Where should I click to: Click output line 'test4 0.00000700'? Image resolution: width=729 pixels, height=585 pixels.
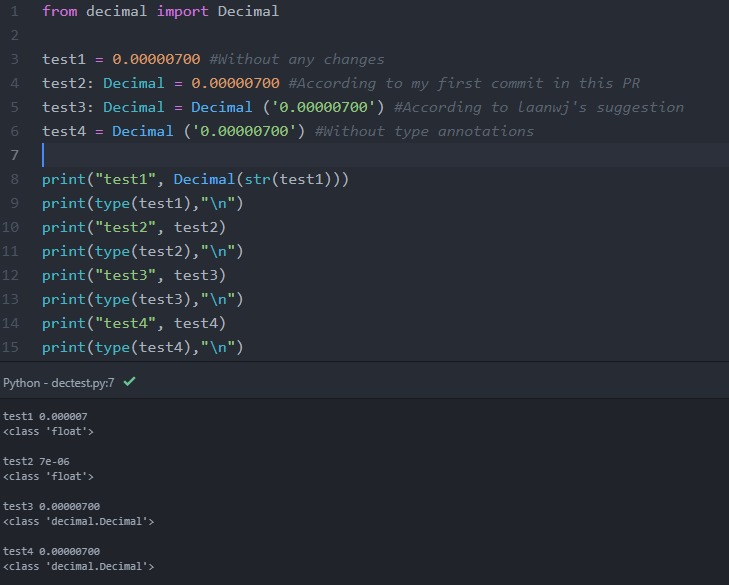[52, 551]
